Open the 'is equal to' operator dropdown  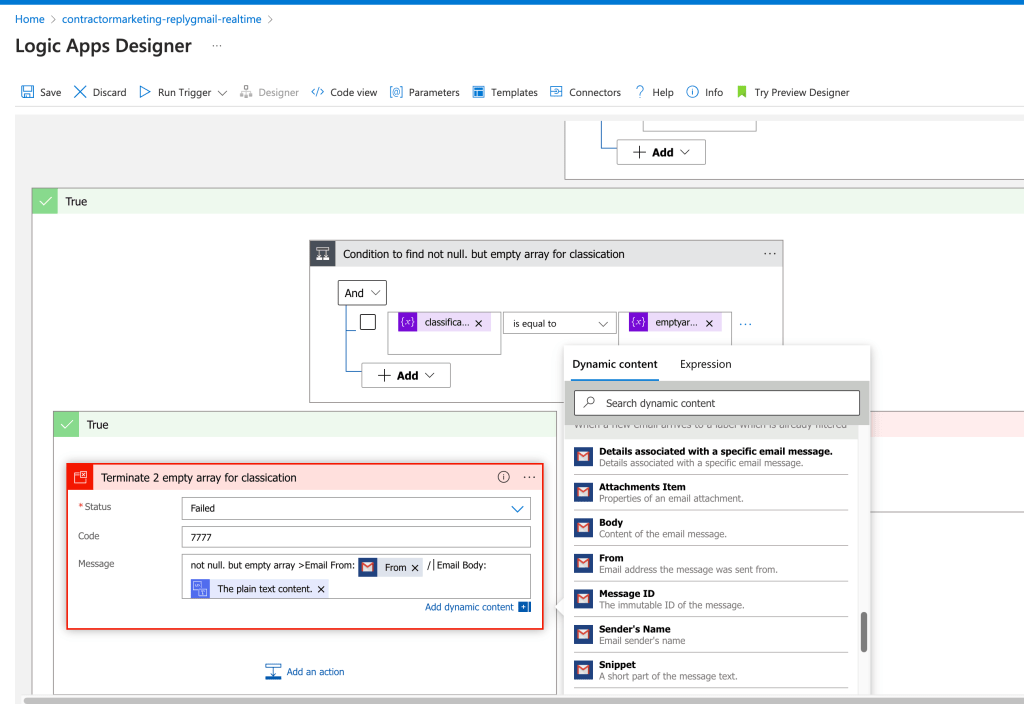(560, 323)
